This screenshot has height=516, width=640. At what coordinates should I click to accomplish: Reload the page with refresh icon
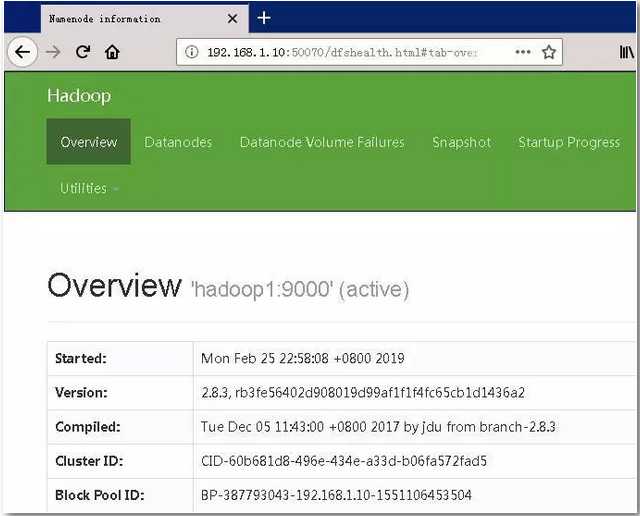pyautogui.click(x=83, y=51)
